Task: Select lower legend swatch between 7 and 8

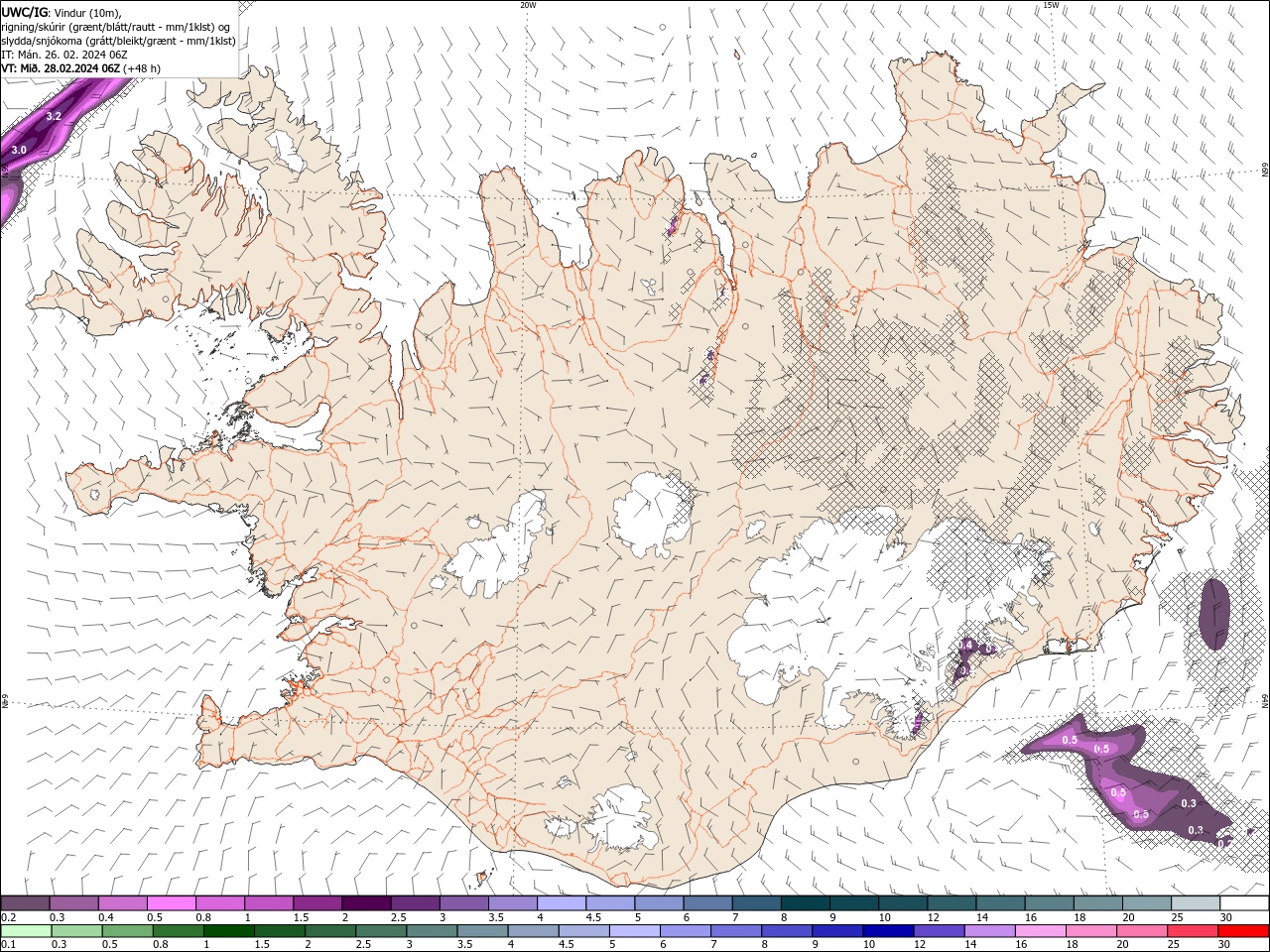Action: coord(736,931)
